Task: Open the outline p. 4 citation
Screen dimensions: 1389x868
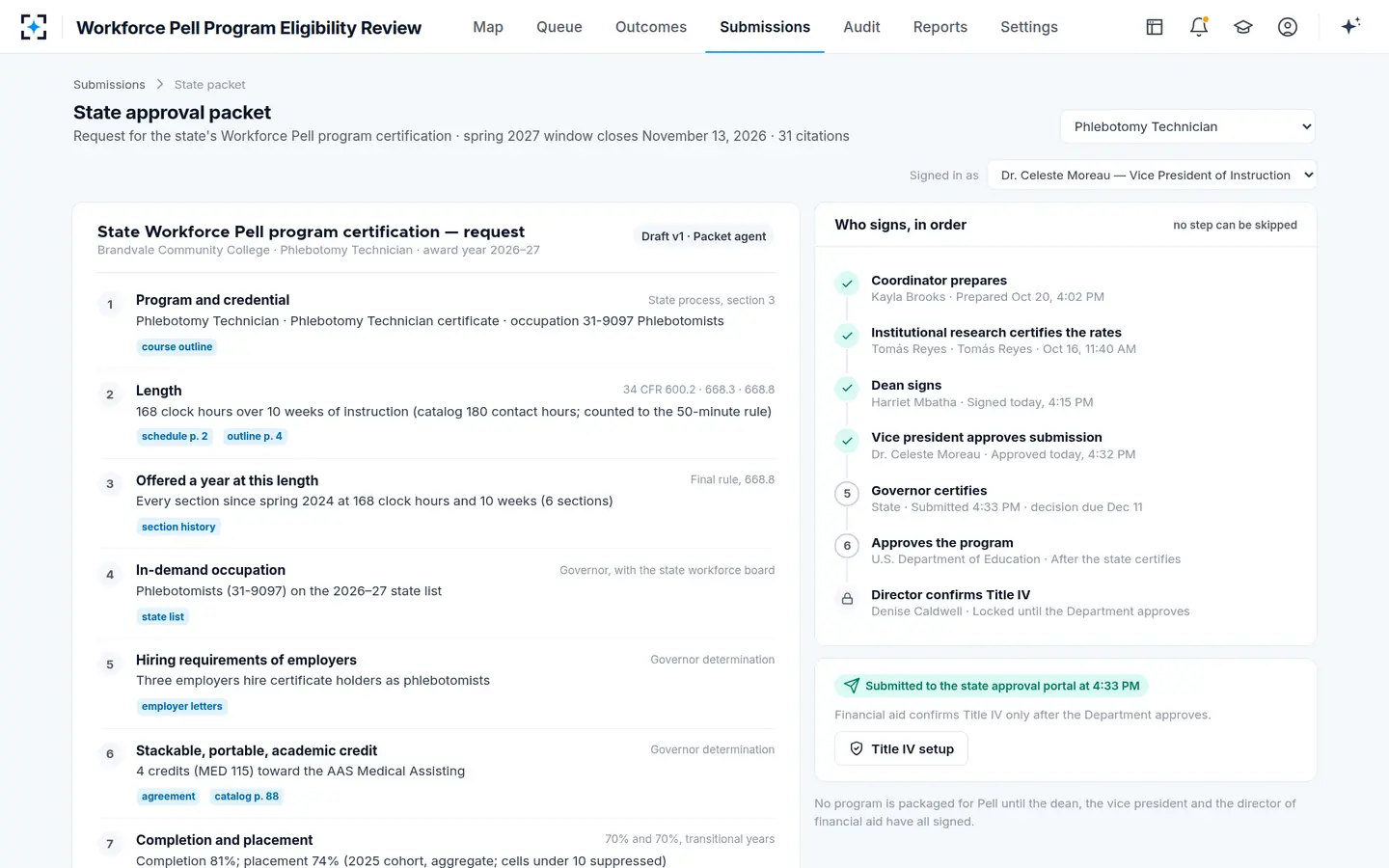Action: point(255,437)
